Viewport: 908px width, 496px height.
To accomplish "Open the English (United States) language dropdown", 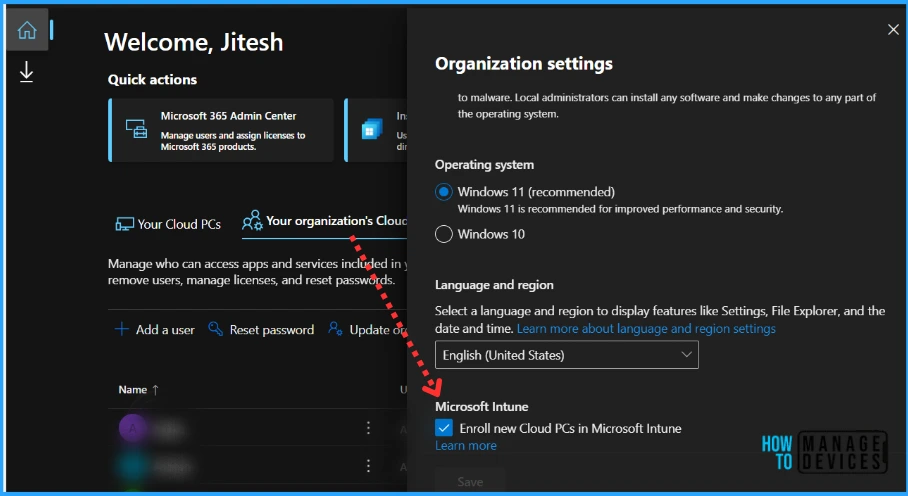I will click(567, 355).
